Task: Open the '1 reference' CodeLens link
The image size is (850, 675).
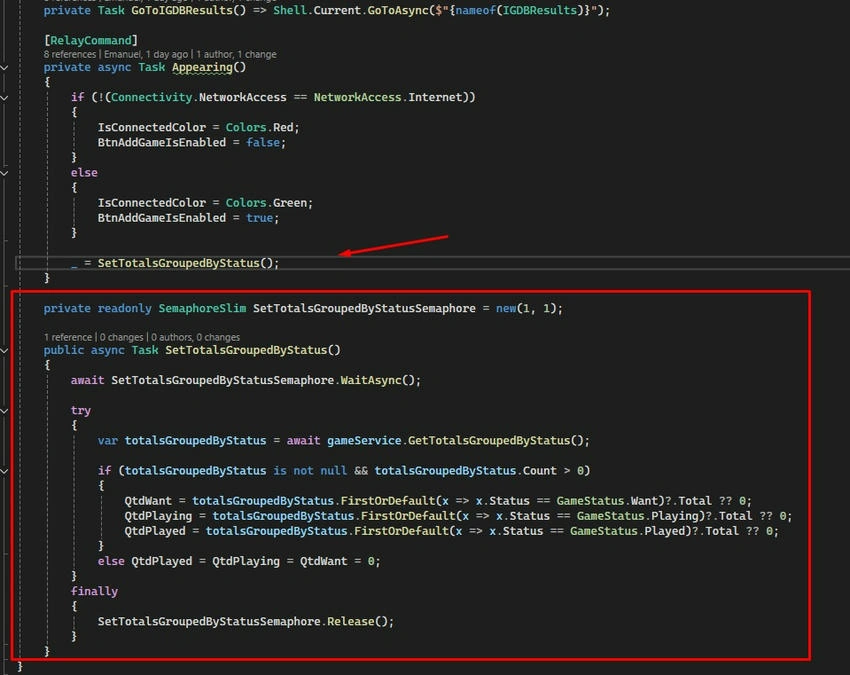Action: (x=67, y=337)
